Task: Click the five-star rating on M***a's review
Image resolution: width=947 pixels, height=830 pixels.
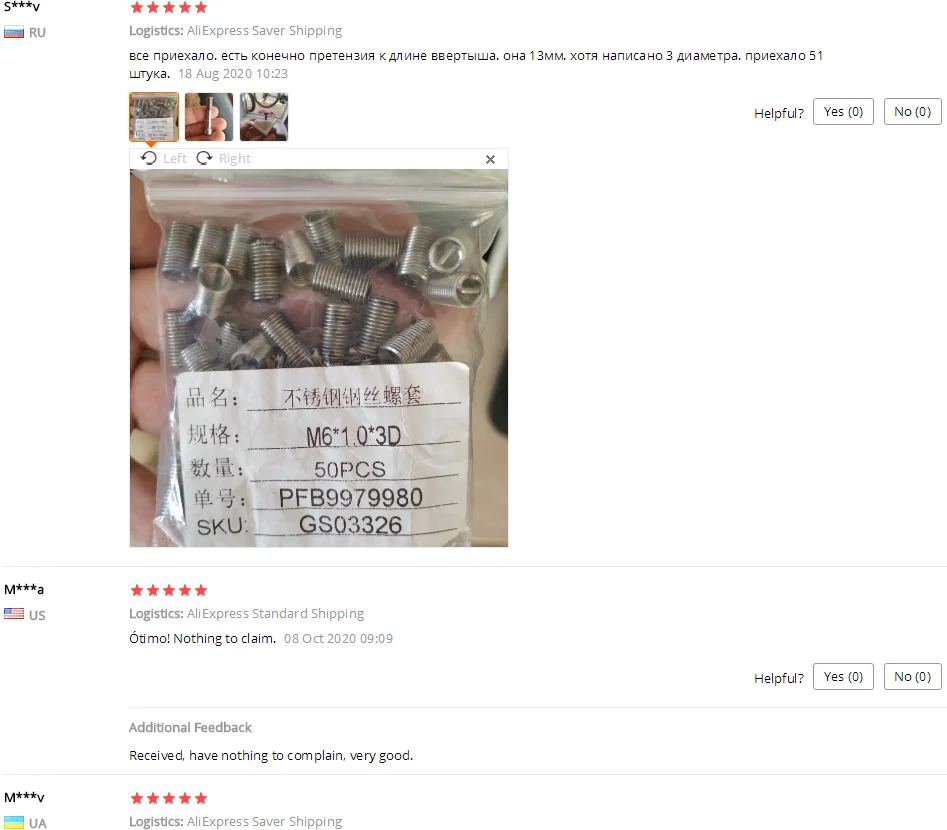Action: [x=169, y=590]
